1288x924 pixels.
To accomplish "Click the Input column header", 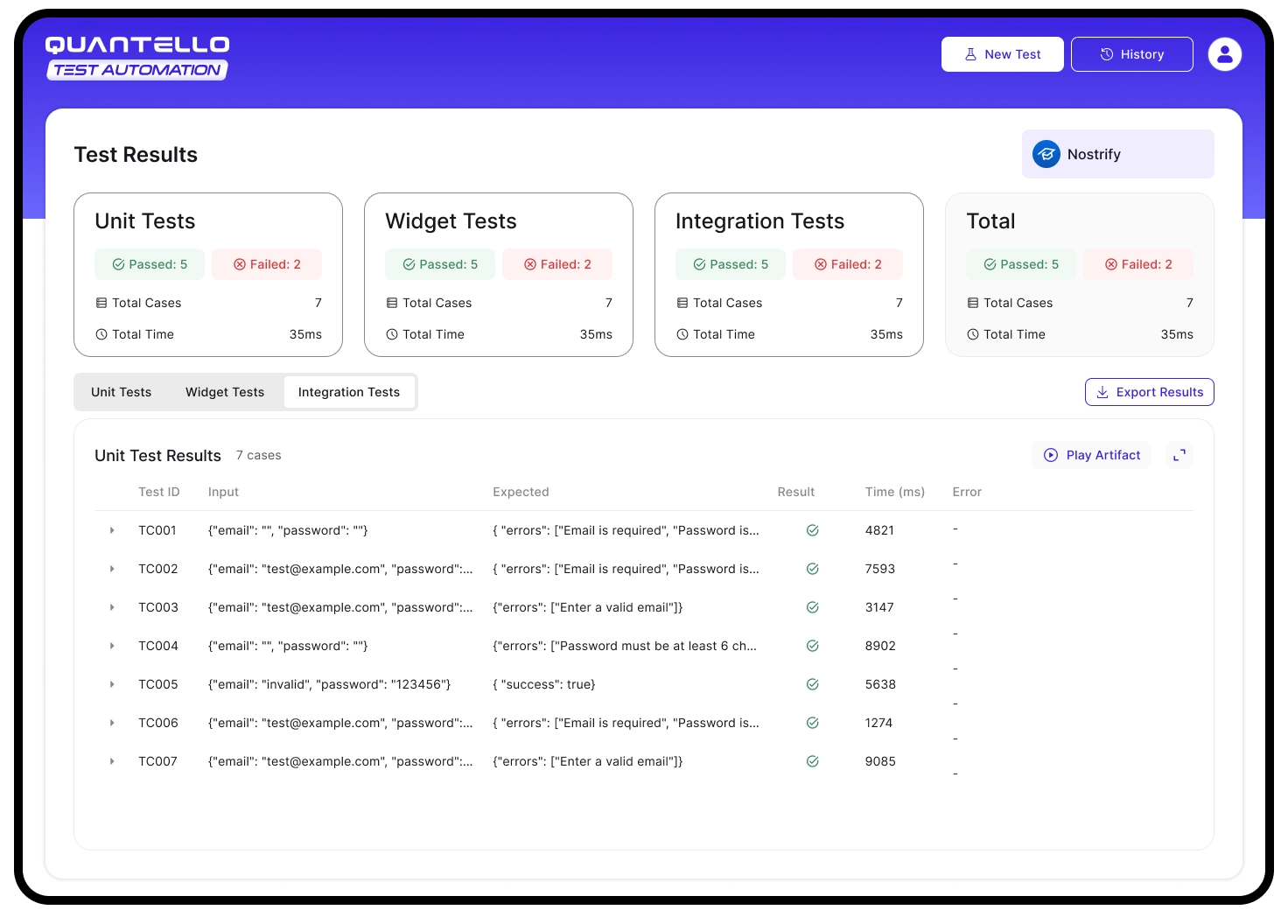I will [223, 492].
